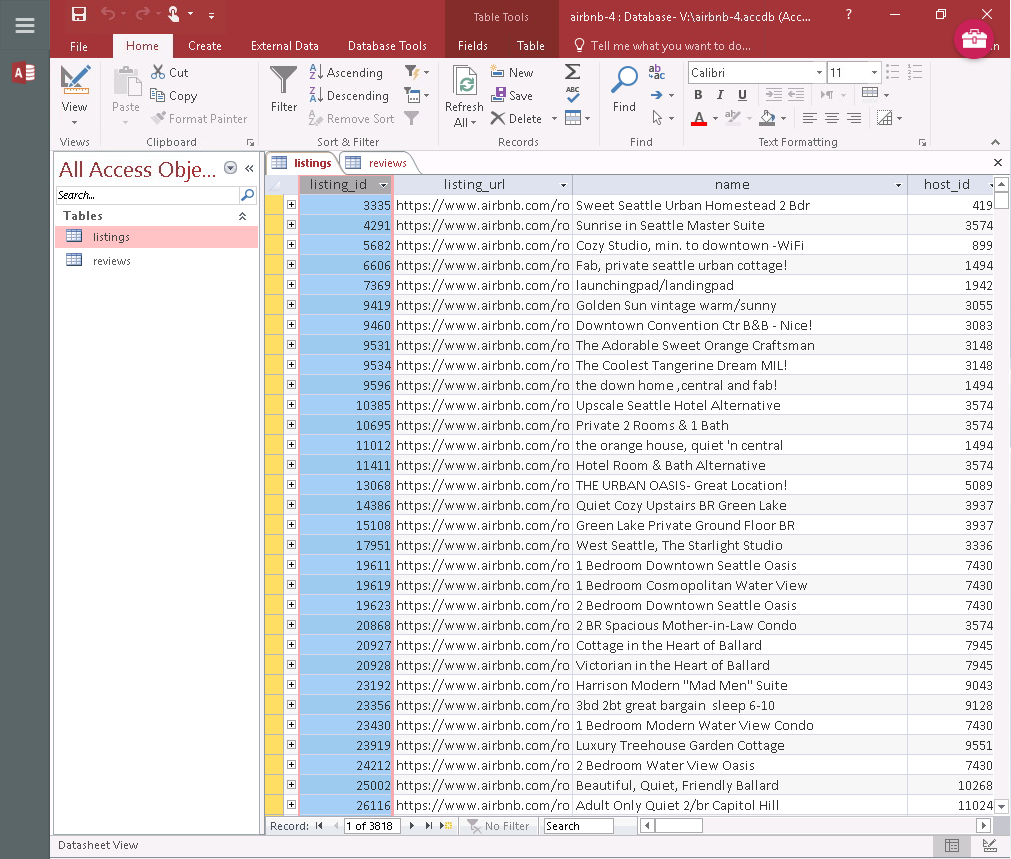This screenshot has height=859, width=1011.
Task: Click the Cut scissors icon
Action: 159,72
